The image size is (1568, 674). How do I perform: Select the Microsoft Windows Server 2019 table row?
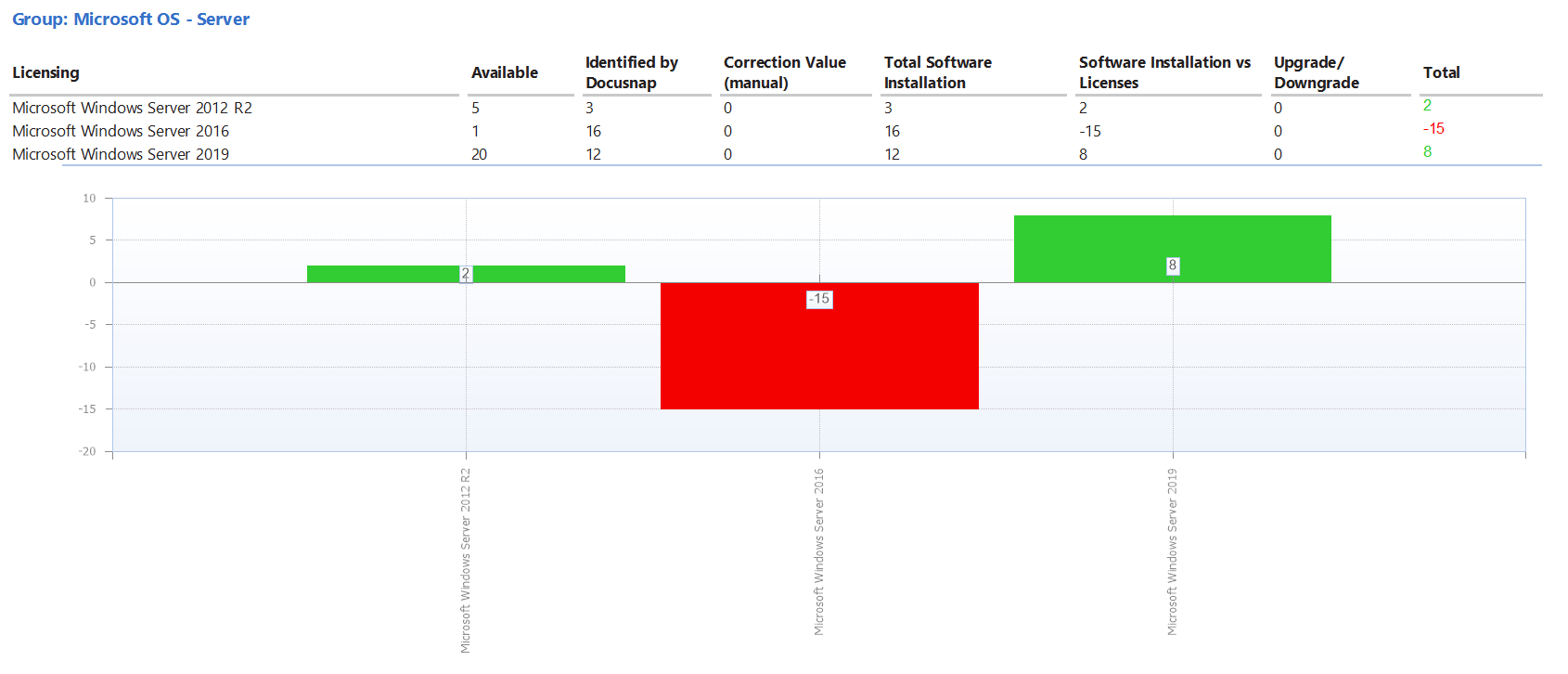pos(776,154)
